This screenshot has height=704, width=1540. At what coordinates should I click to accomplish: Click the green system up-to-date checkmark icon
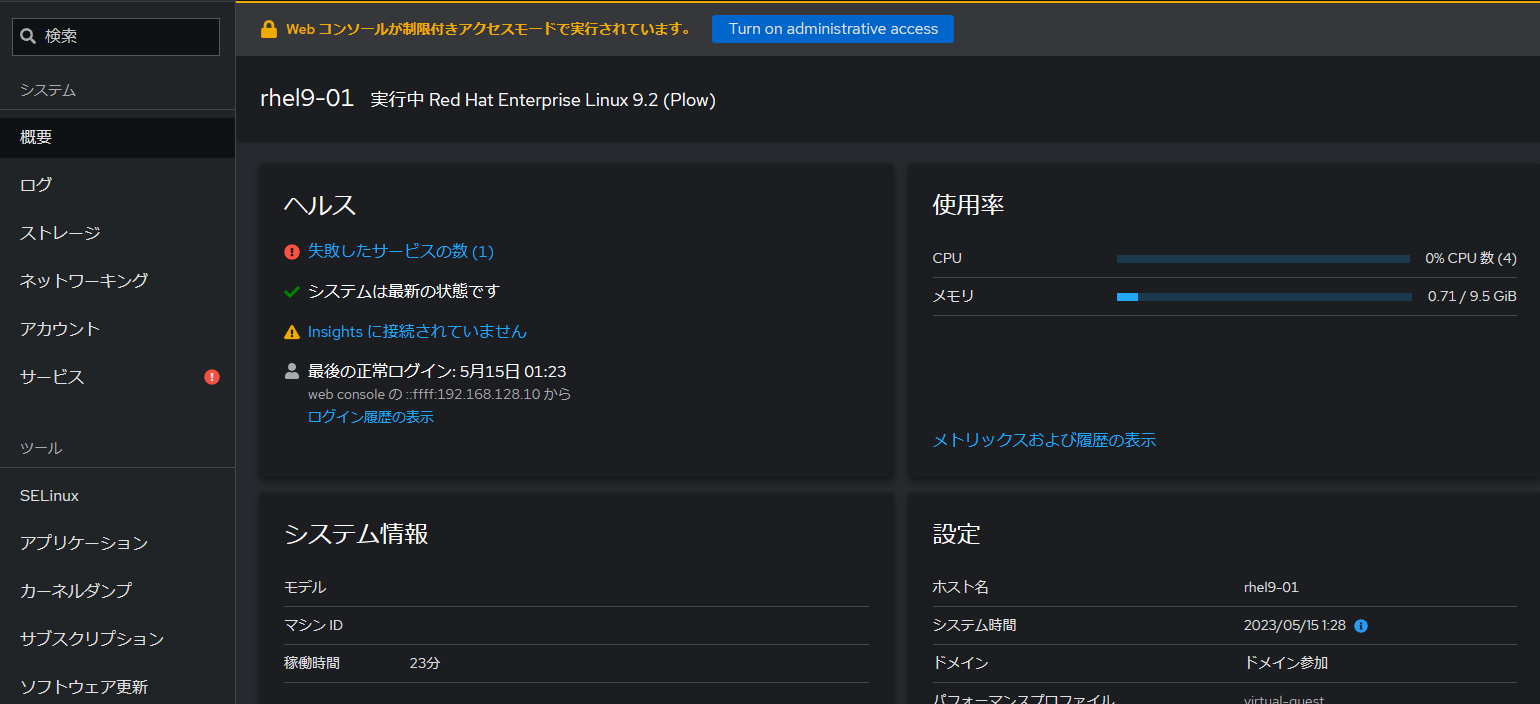point(291,290)
